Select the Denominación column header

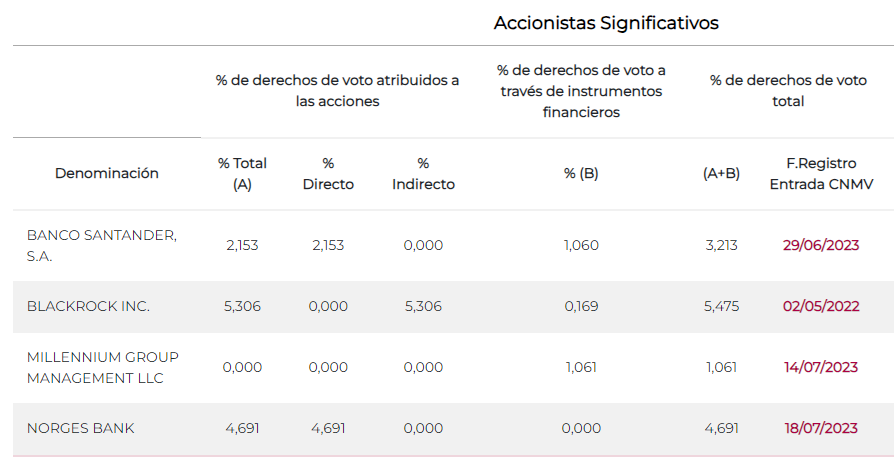pyautogui.click(x=107, y=173)
